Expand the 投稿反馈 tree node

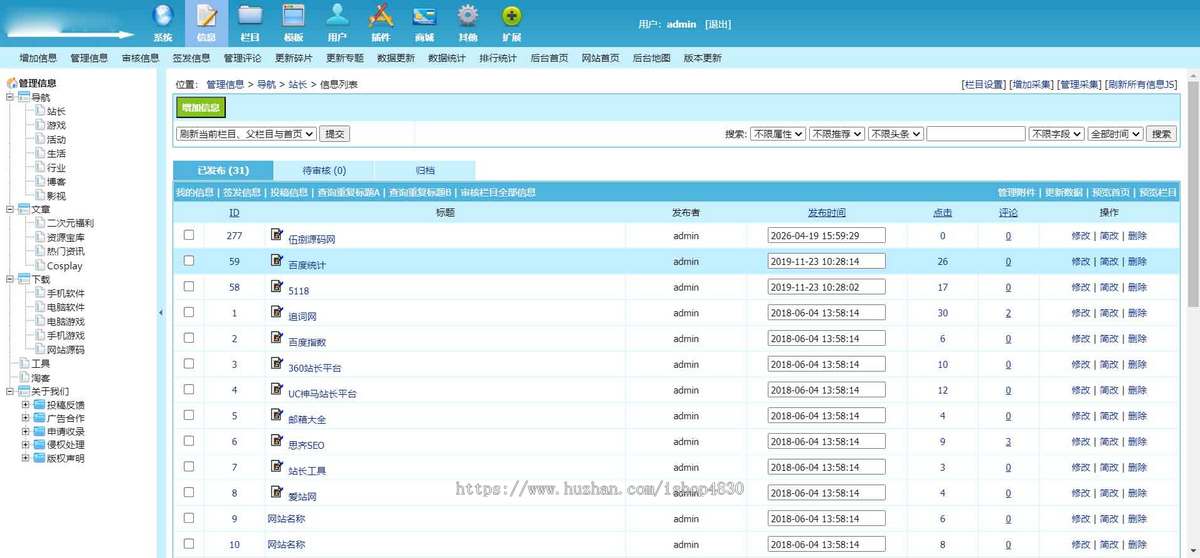pos(26,405)
